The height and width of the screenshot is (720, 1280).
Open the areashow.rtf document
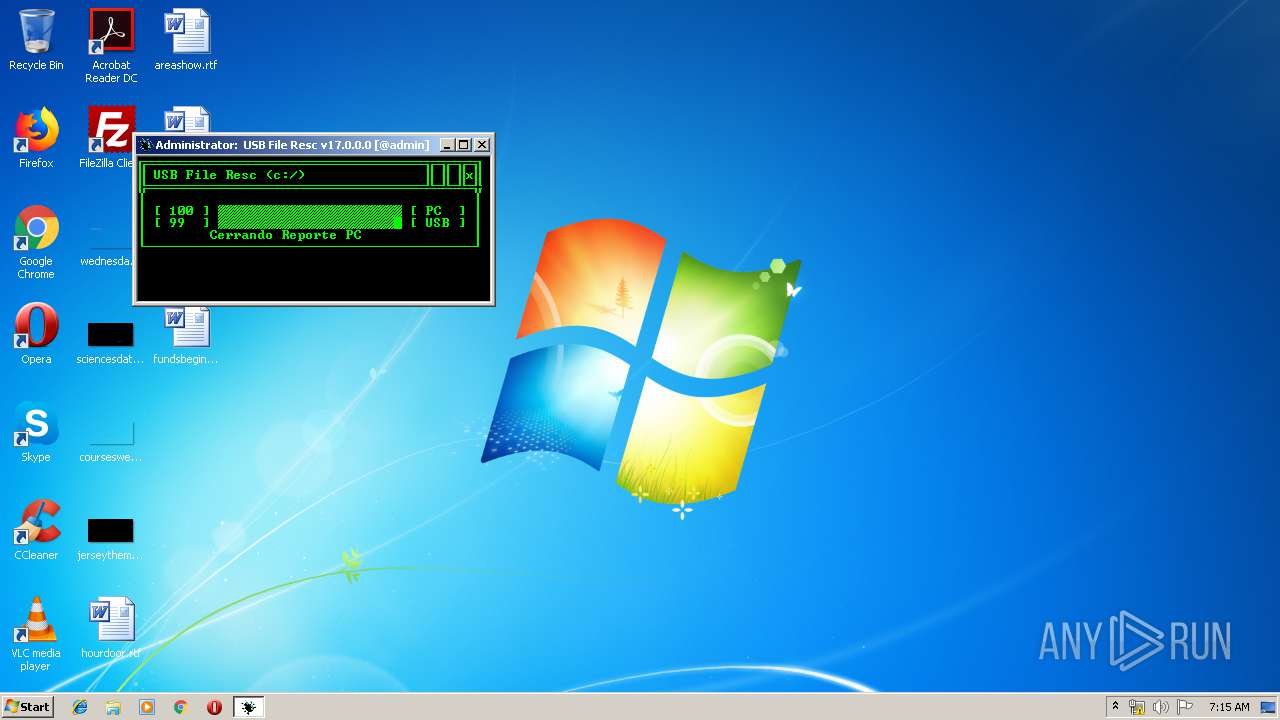pos(186,40)
